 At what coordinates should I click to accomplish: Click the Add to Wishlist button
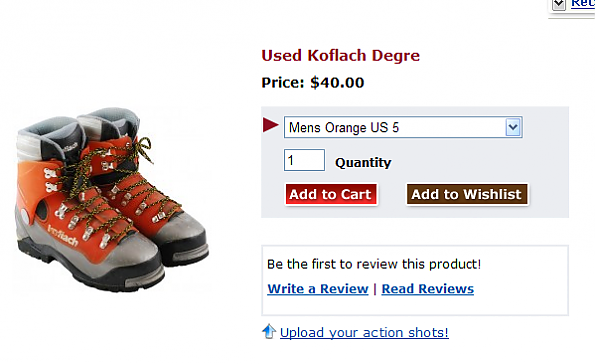pyautogui.click(x=467, y=194)
